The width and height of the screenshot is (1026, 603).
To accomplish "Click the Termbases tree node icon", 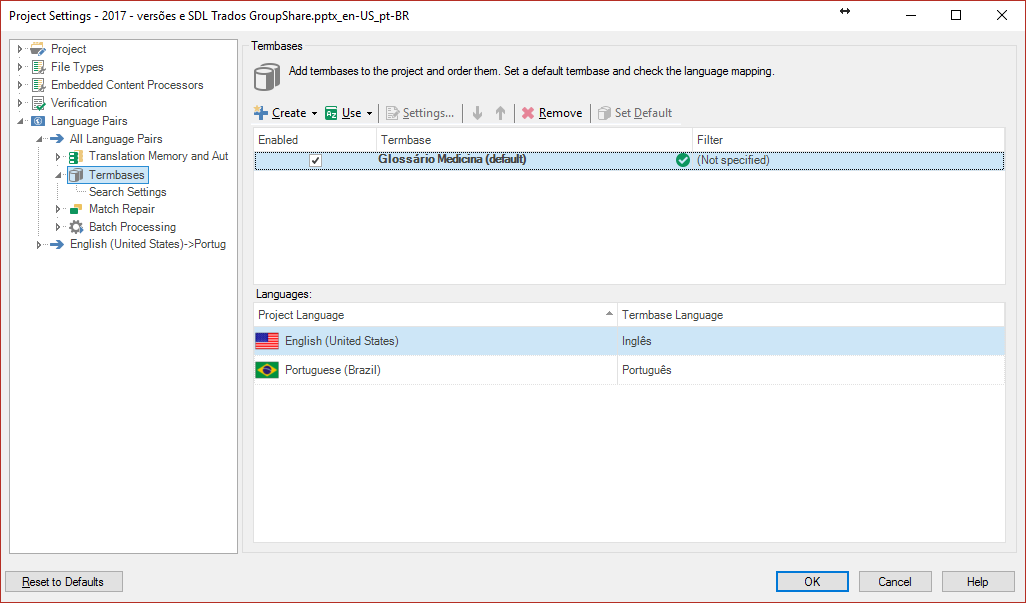I will pyautogui.click(x=76, y=175).
